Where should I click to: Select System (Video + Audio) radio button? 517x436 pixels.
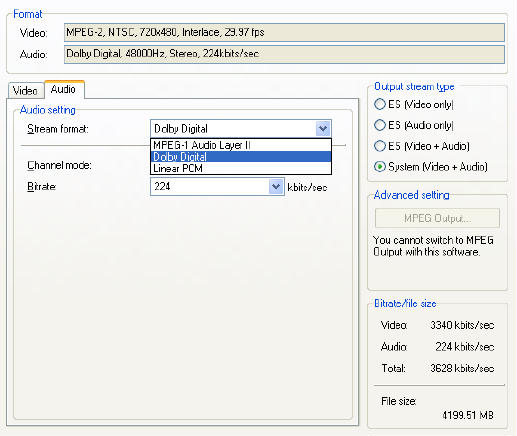click(380, 166)
